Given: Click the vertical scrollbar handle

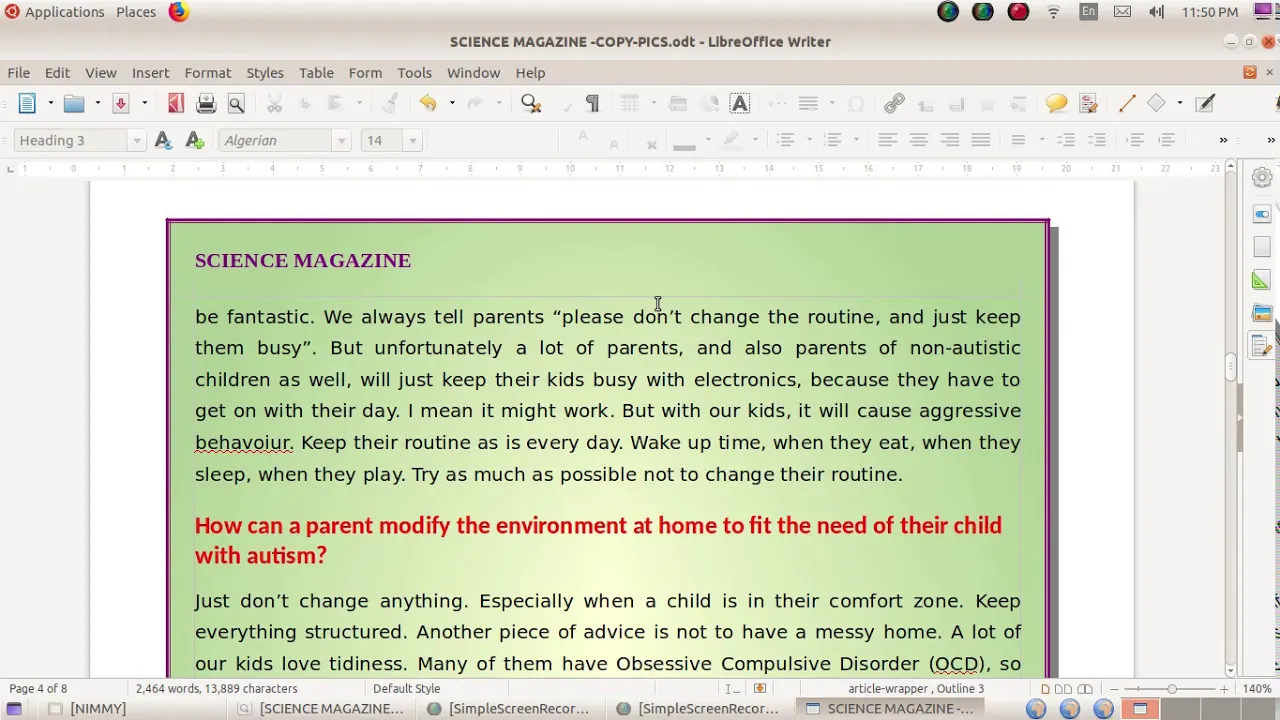Looking at the screenshot, I should coord(1232,366).
